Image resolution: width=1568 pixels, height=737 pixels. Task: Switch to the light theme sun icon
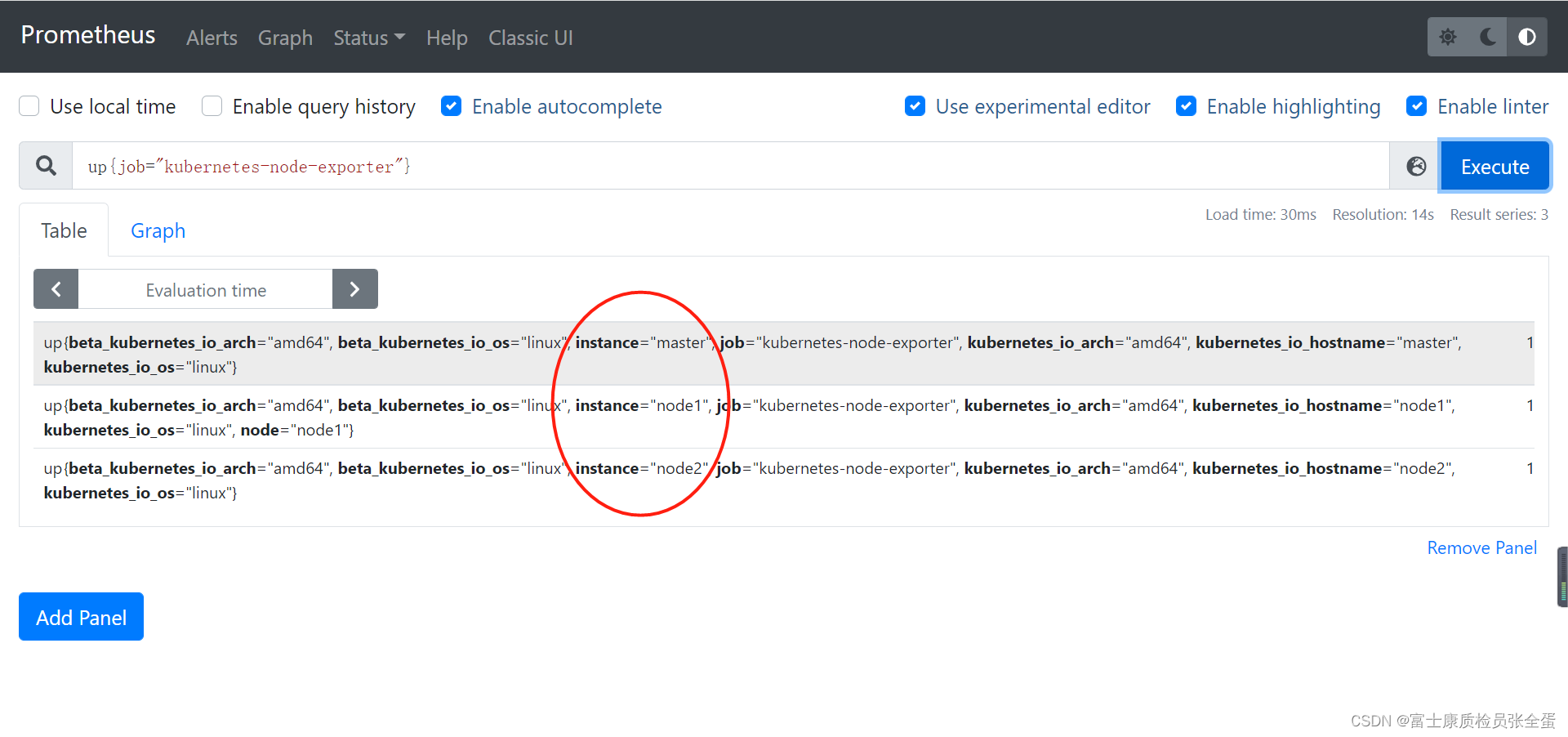(1448, 38)
